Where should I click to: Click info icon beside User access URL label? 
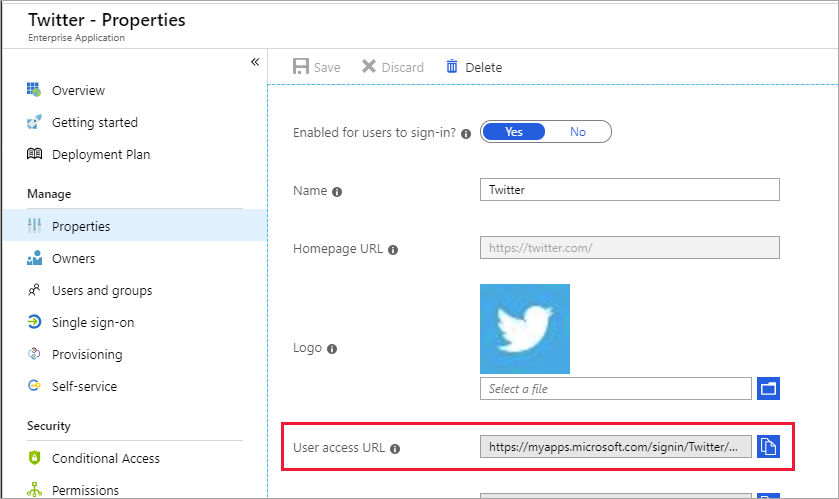pos(395,449)
